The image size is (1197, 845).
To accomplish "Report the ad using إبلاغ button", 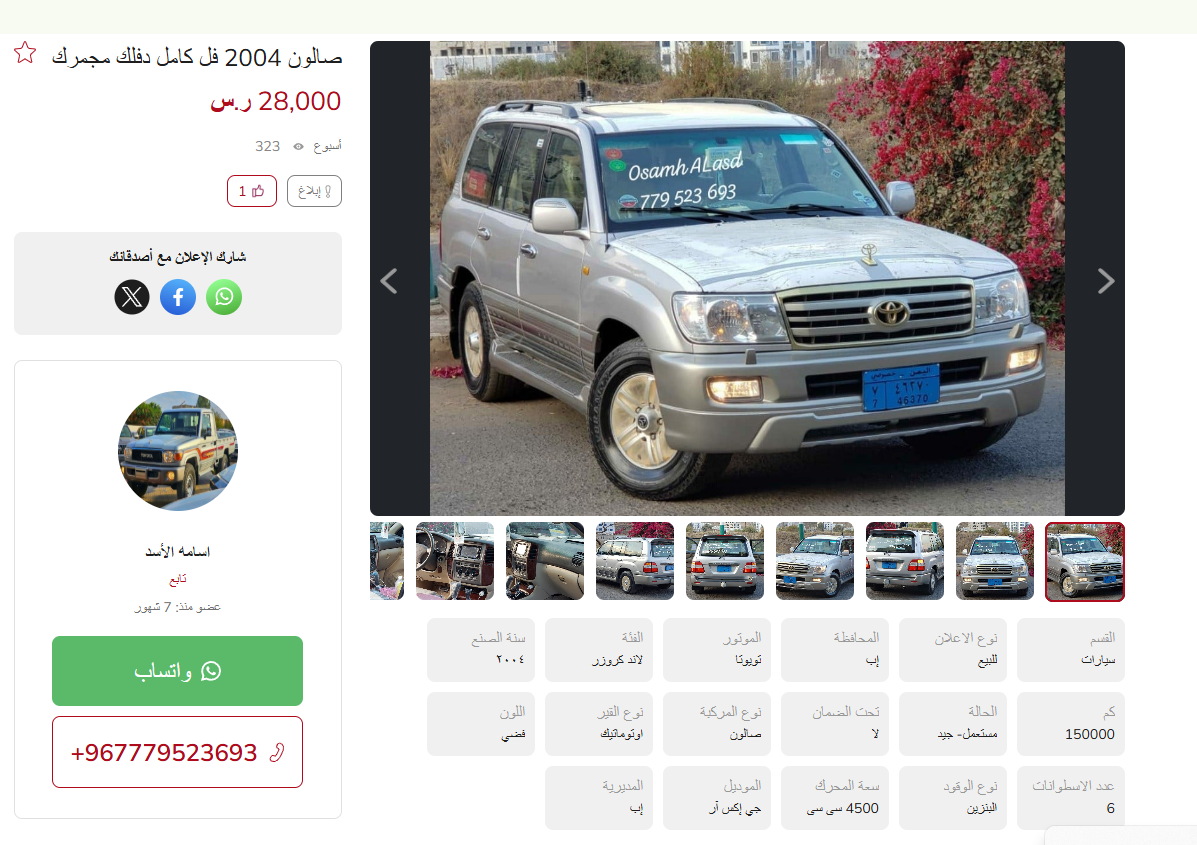I will pyautogui.click(x=315, y=191).
